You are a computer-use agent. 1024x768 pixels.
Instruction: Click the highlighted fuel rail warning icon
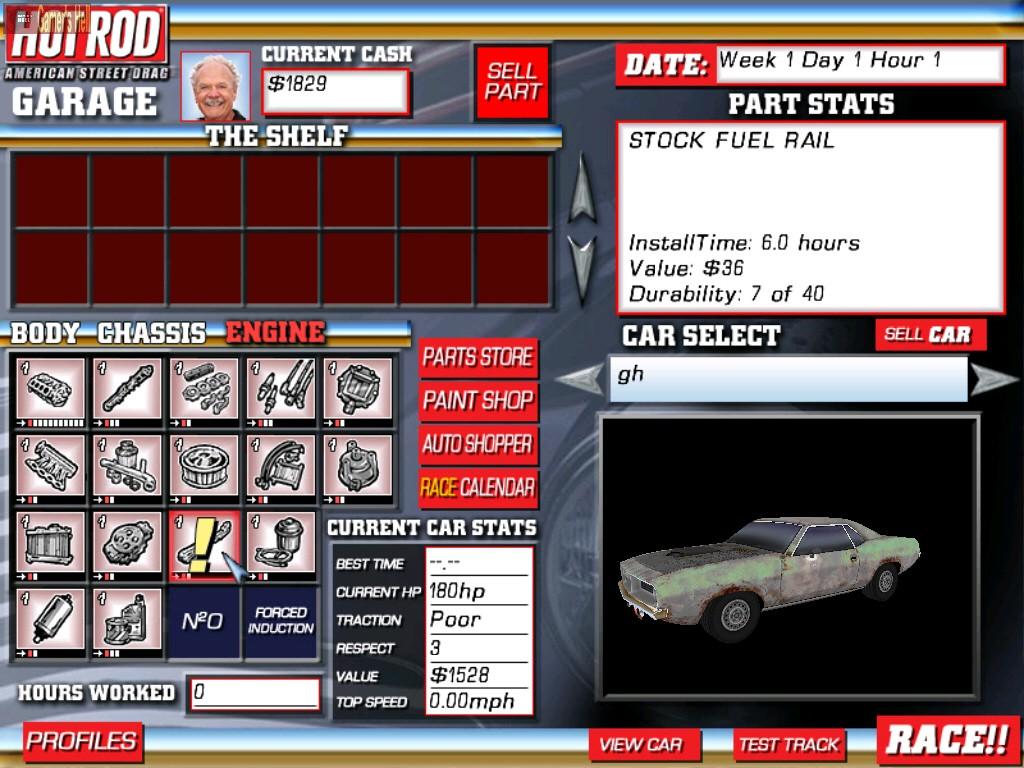pos(204,544)
